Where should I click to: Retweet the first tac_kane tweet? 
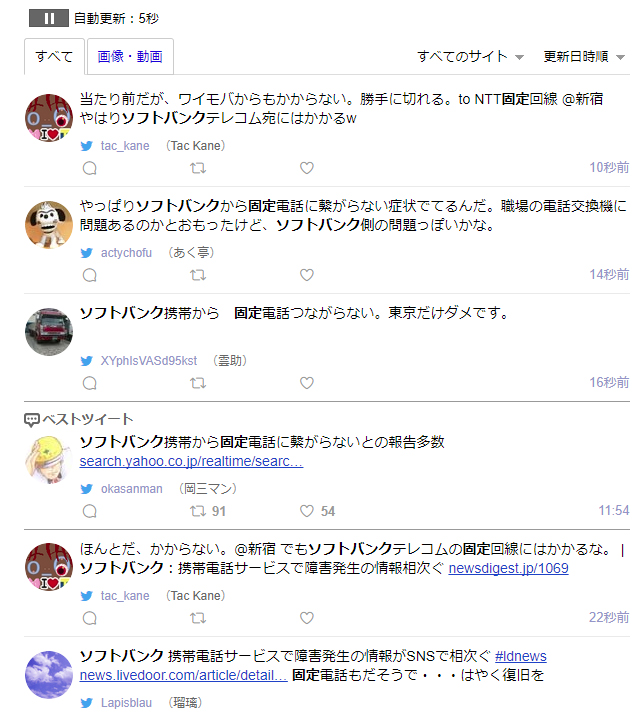[198, 168]
